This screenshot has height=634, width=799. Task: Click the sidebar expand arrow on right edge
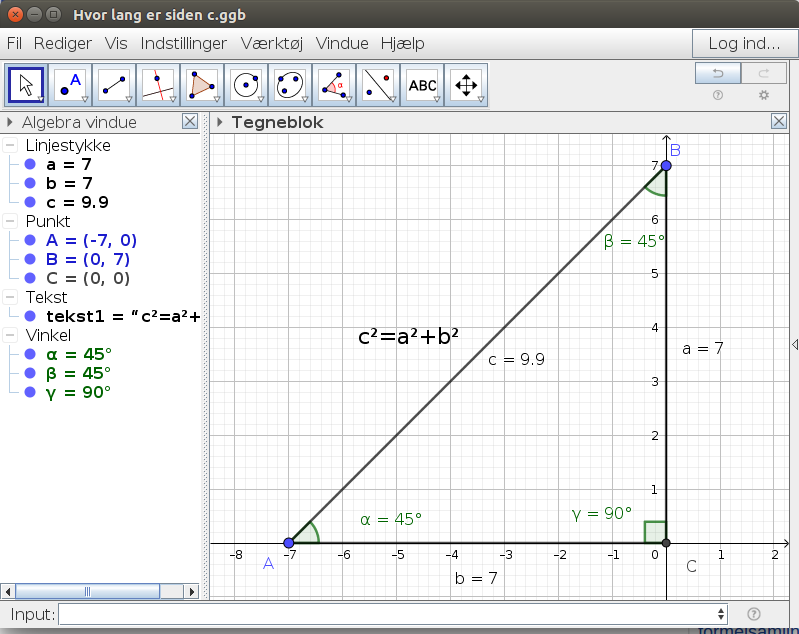pyautogui.click(x=795, y=345)
